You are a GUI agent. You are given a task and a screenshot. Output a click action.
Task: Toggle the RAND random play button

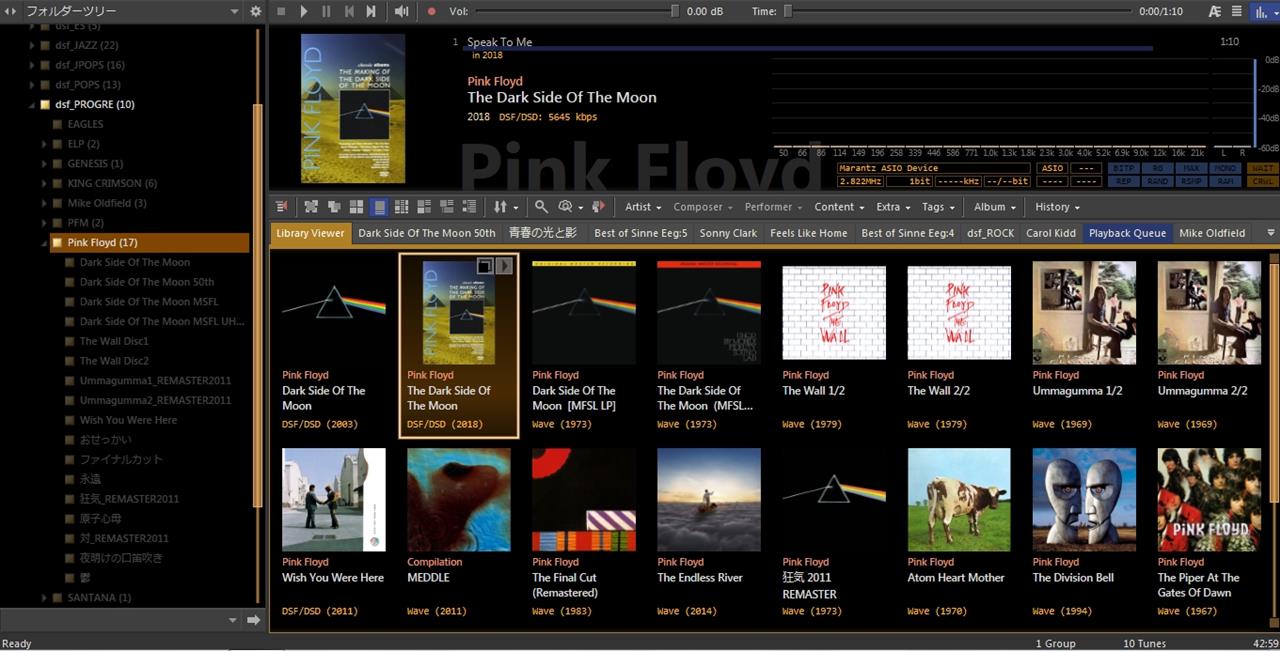pyautogui.click(x=1158, y=181)
